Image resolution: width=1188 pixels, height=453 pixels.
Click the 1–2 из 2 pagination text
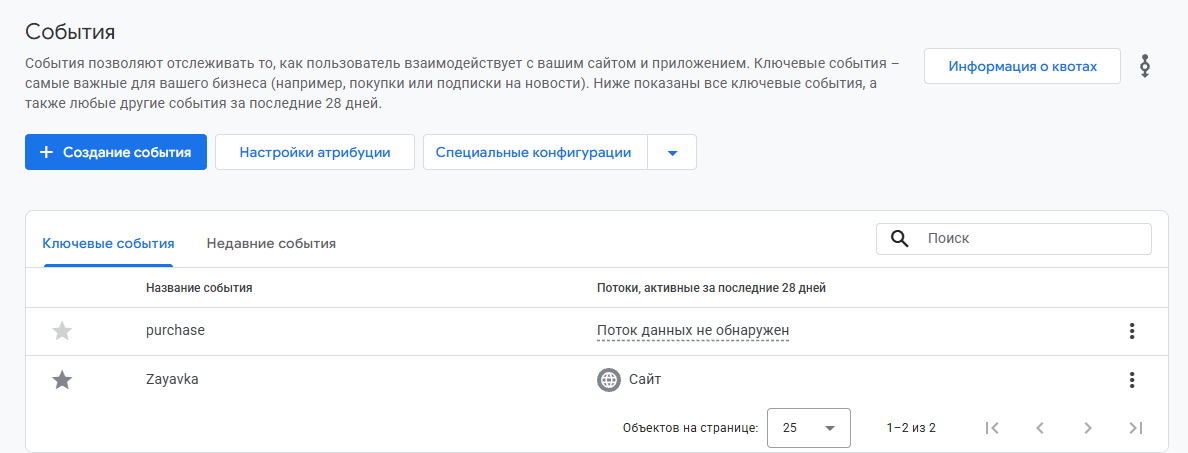911,428
